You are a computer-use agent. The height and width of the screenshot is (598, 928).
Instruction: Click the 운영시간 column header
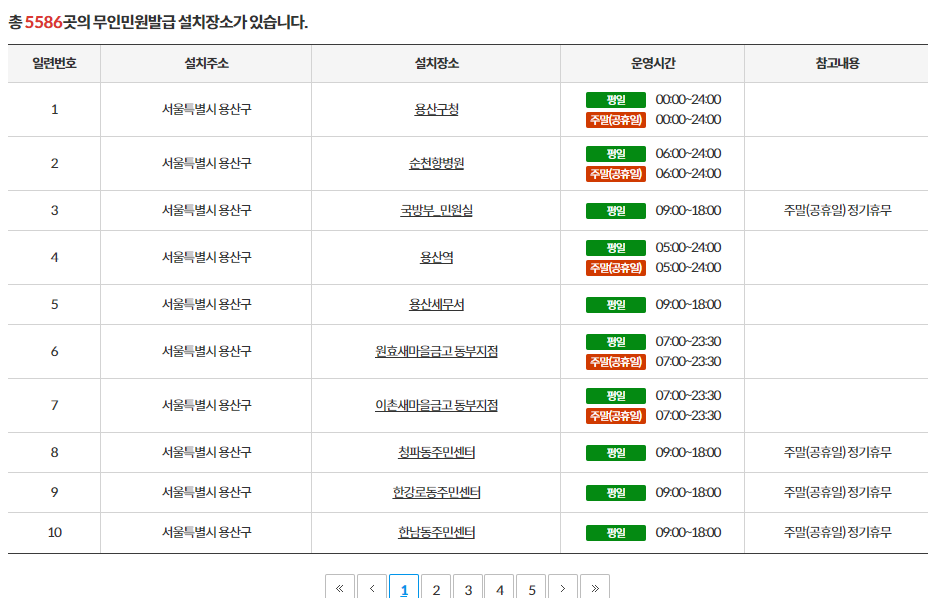(x=653, y=63)
